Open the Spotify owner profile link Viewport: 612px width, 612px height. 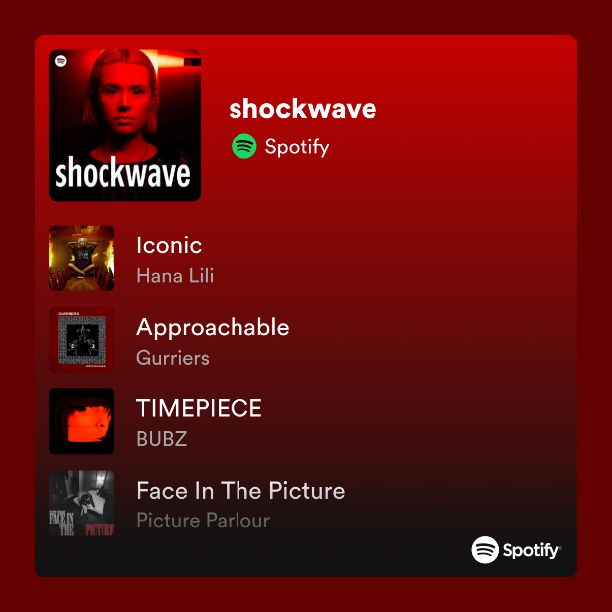[x=297, y=147]
